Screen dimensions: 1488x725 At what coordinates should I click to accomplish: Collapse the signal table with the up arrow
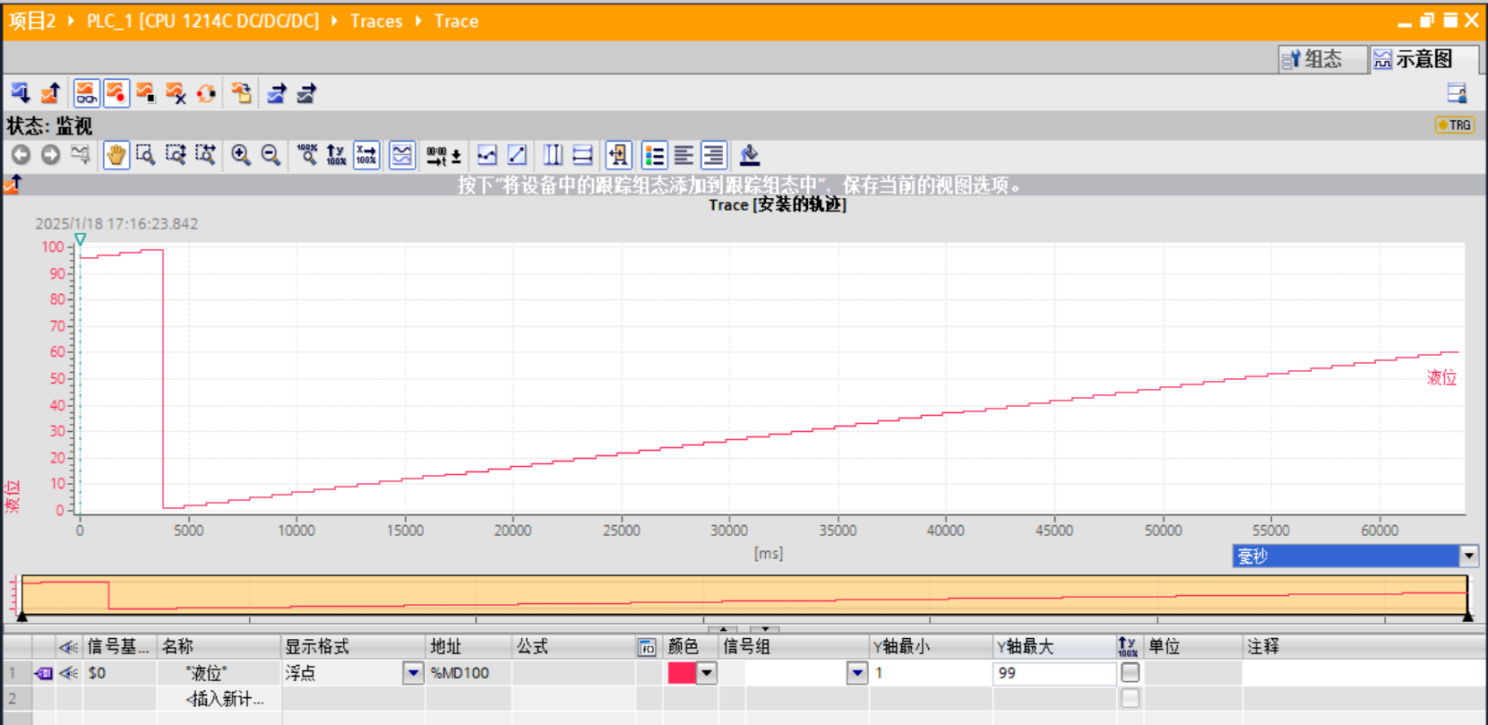pyautogui.click(x=724, y=631)
